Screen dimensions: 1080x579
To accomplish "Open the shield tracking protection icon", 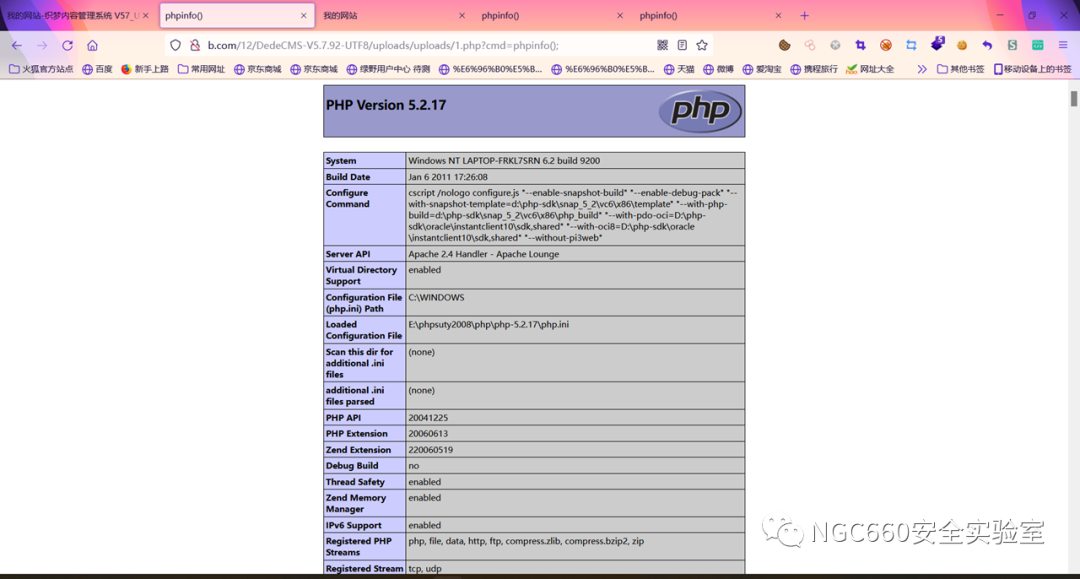I will coord(176,45).
